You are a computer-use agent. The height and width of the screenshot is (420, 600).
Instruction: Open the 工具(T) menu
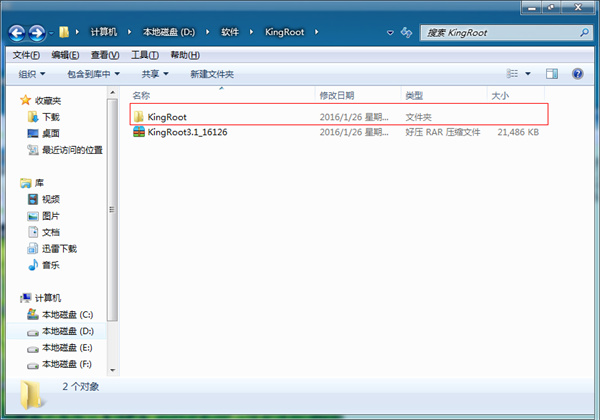coord(145,54)
